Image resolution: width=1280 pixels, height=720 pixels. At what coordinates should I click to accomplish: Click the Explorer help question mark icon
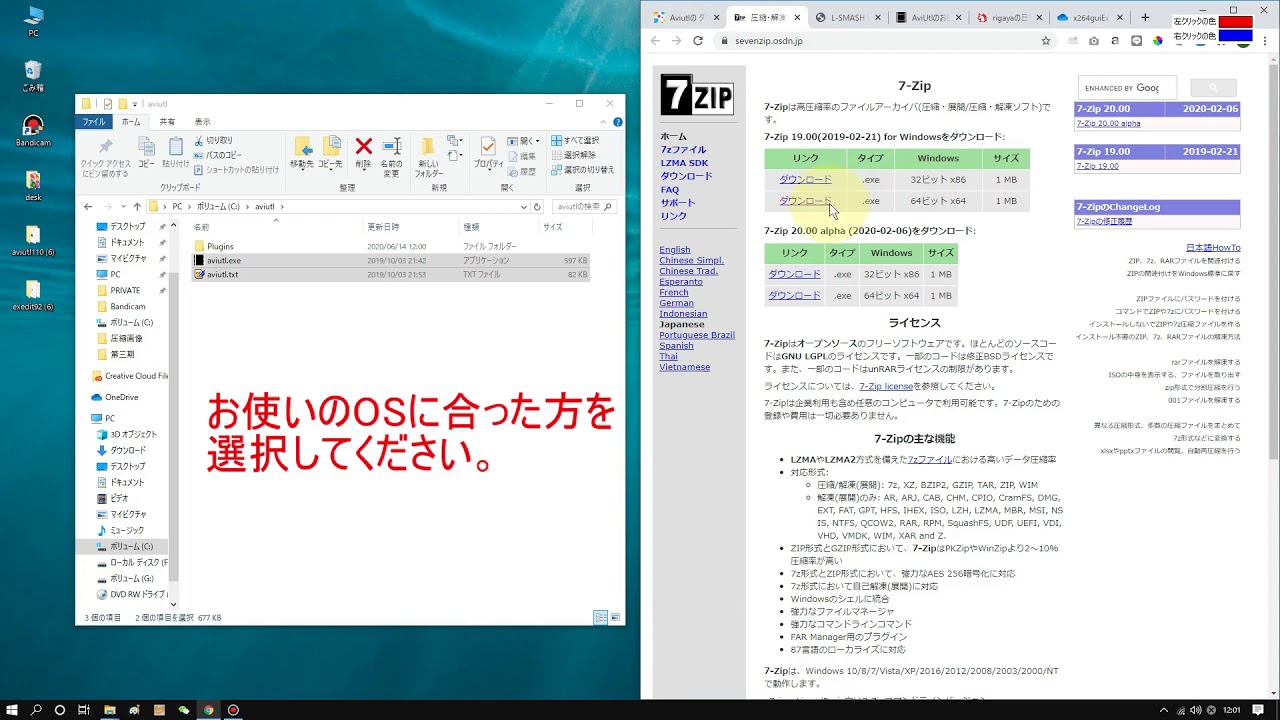(x=617, y=122)
